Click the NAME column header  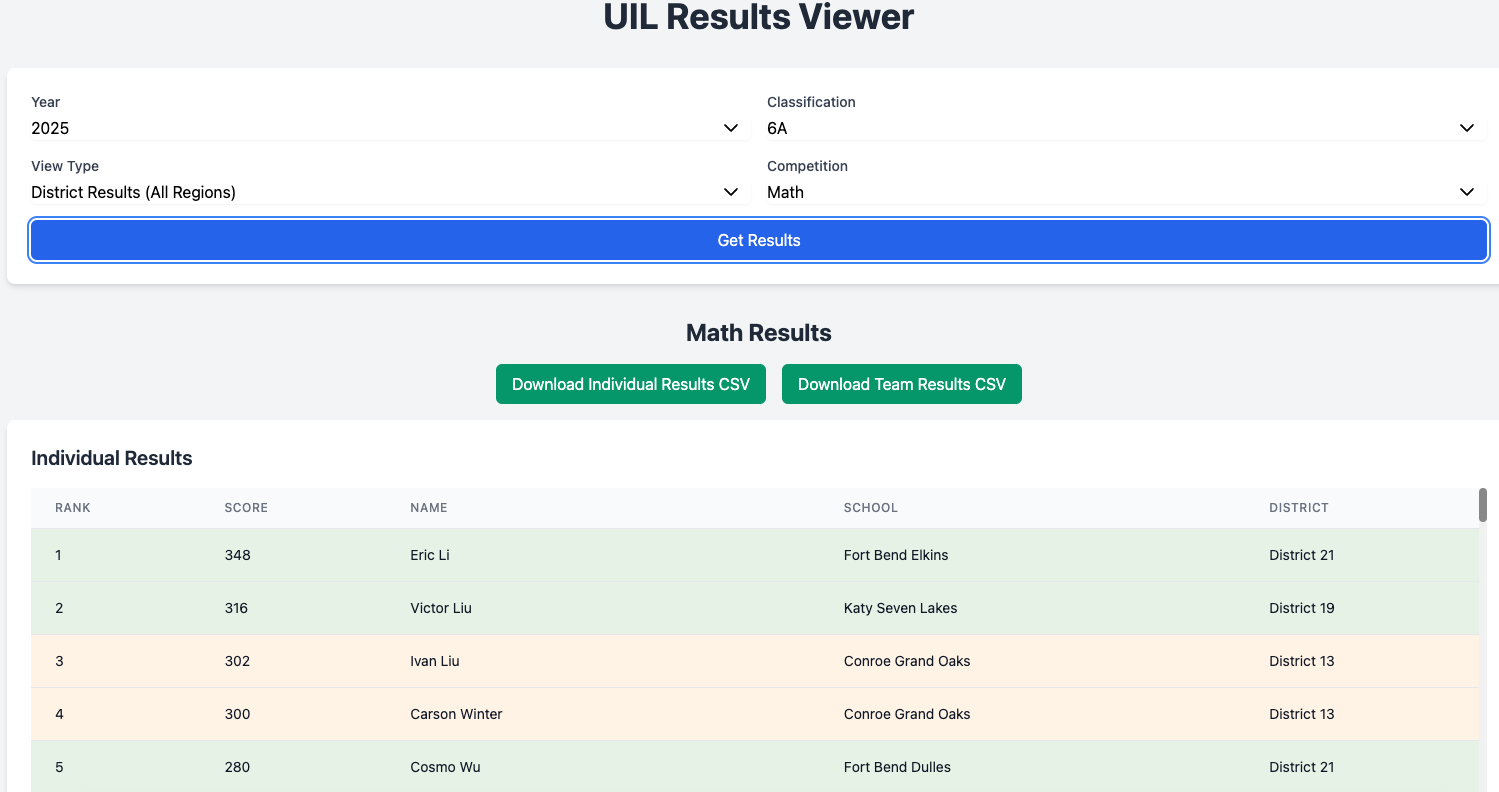pos(429,508)
